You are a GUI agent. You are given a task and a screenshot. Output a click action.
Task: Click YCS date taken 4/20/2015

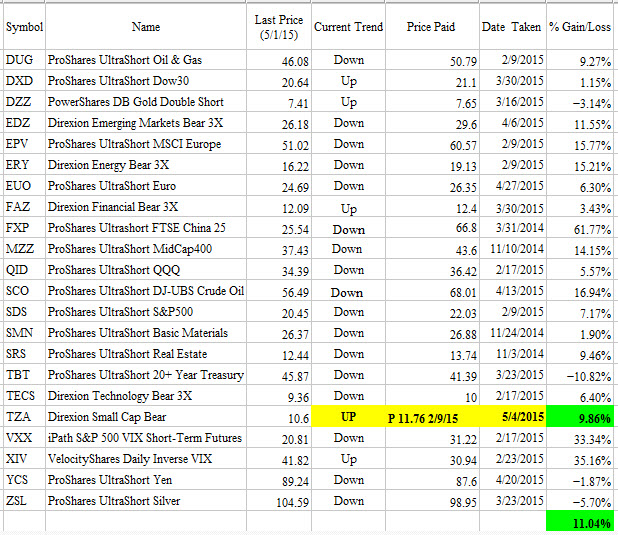512,480
